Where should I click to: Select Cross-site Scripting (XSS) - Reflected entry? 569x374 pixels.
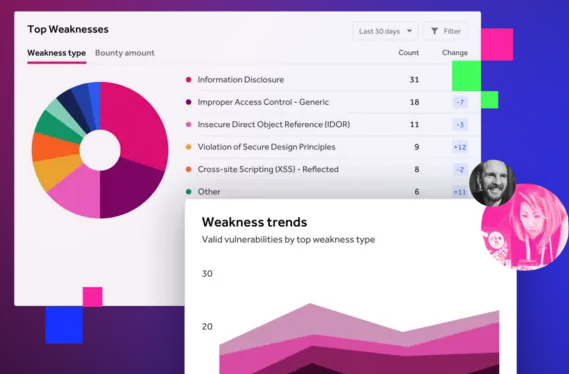click(x=268, y=169)
